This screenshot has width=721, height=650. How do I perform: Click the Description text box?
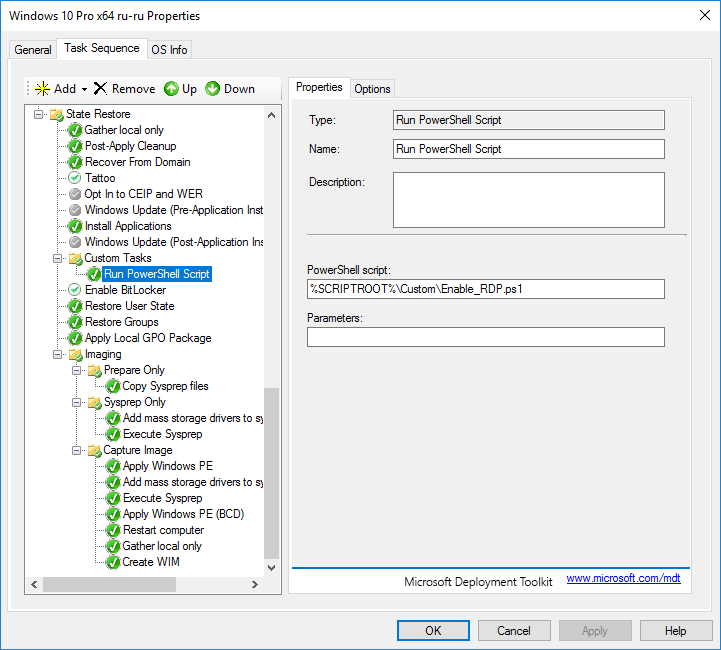pos(529,200)
